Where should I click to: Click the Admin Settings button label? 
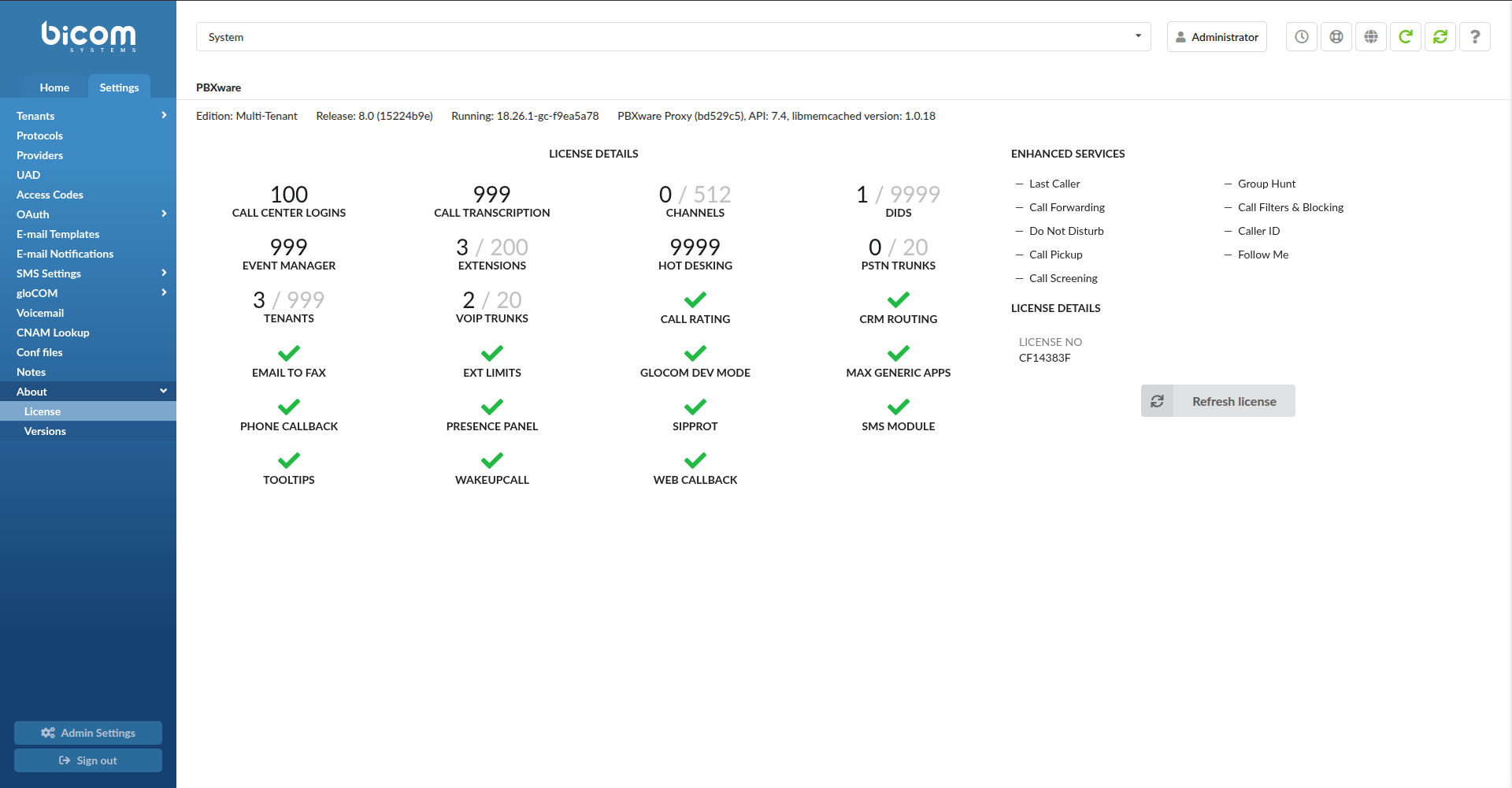pos(98,733)
